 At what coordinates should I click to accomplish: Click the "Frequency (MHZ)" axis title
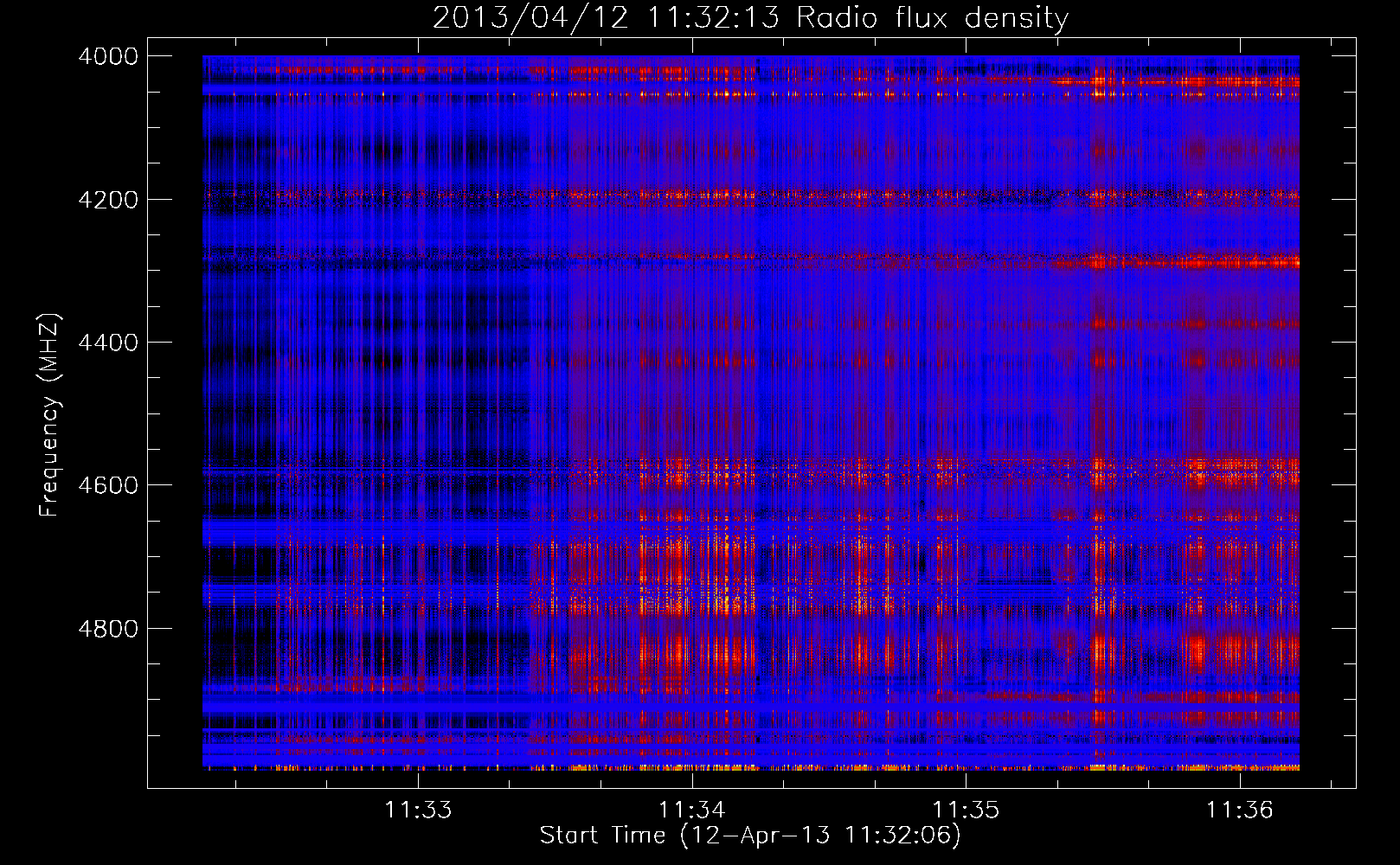(49, 414)
